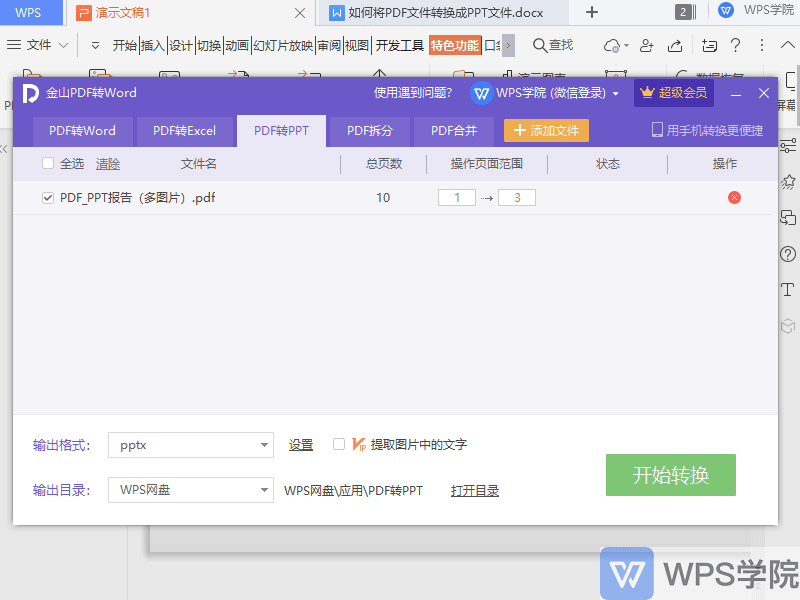Open the cloud sync status icon

(x=612, y=45)
